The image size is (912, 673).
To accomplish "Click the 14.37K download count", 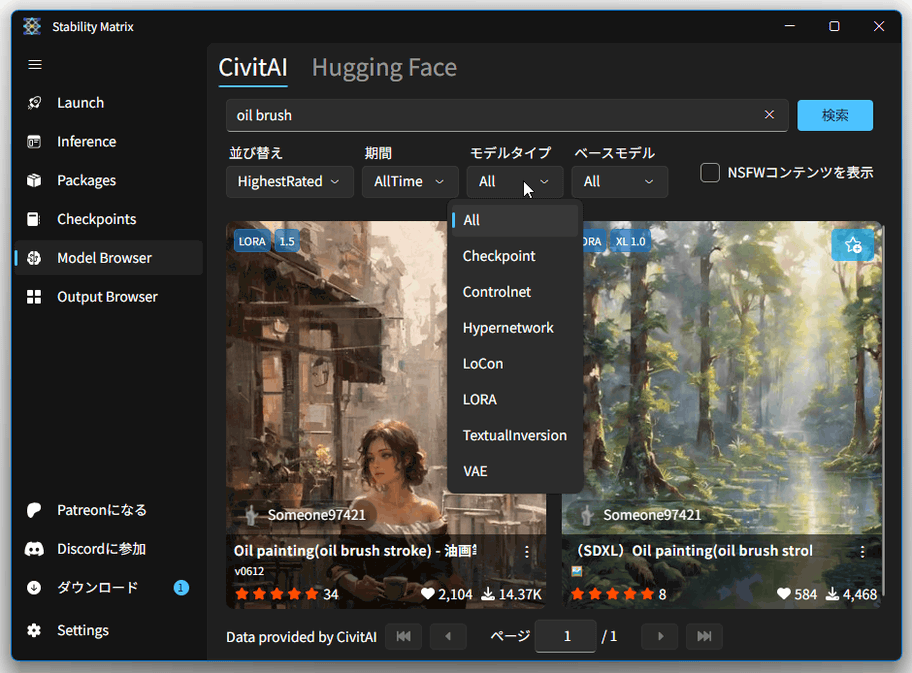I will point(512,594).
